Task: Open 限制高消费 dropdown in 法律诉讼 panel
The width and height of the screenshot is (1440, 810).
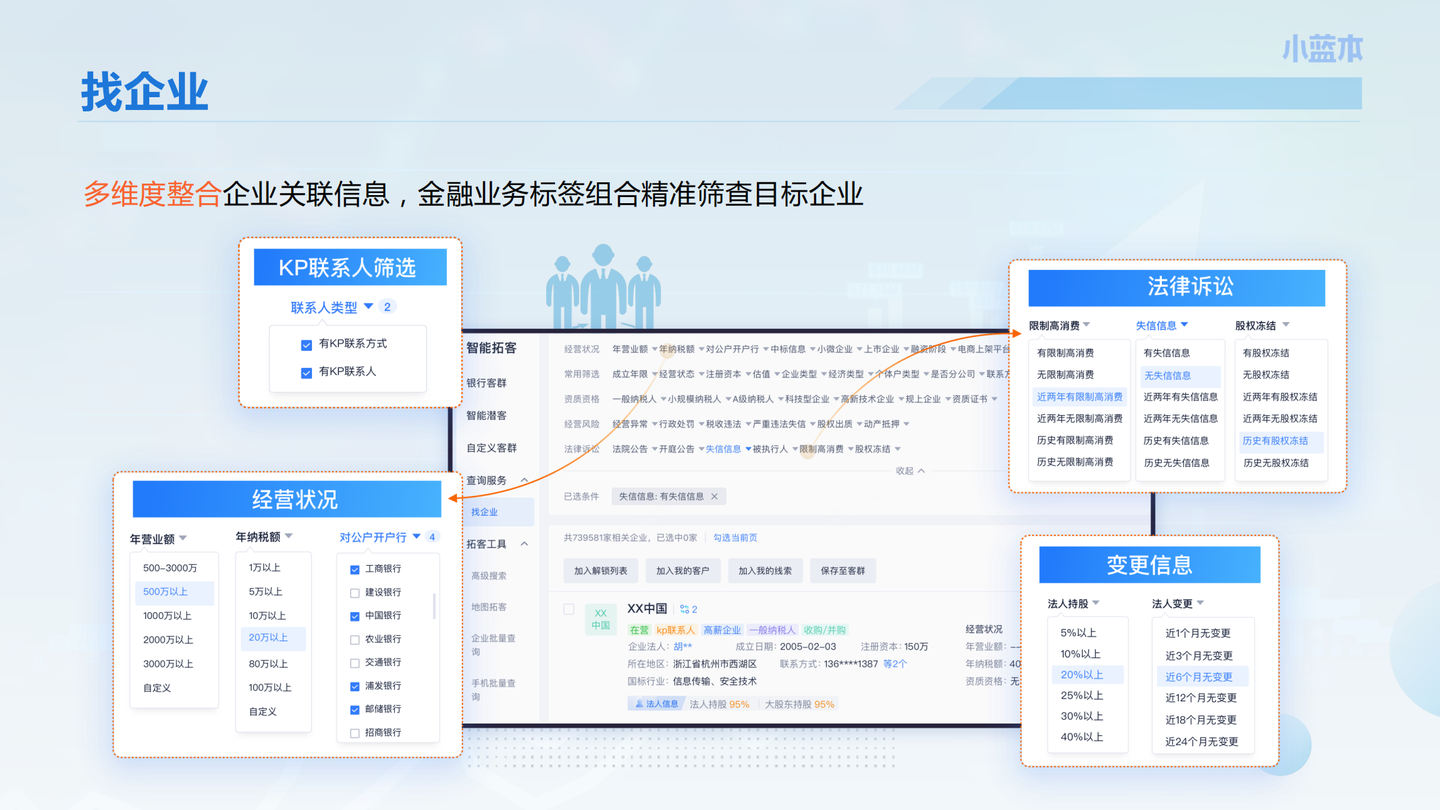Action: pos(1060,325)
